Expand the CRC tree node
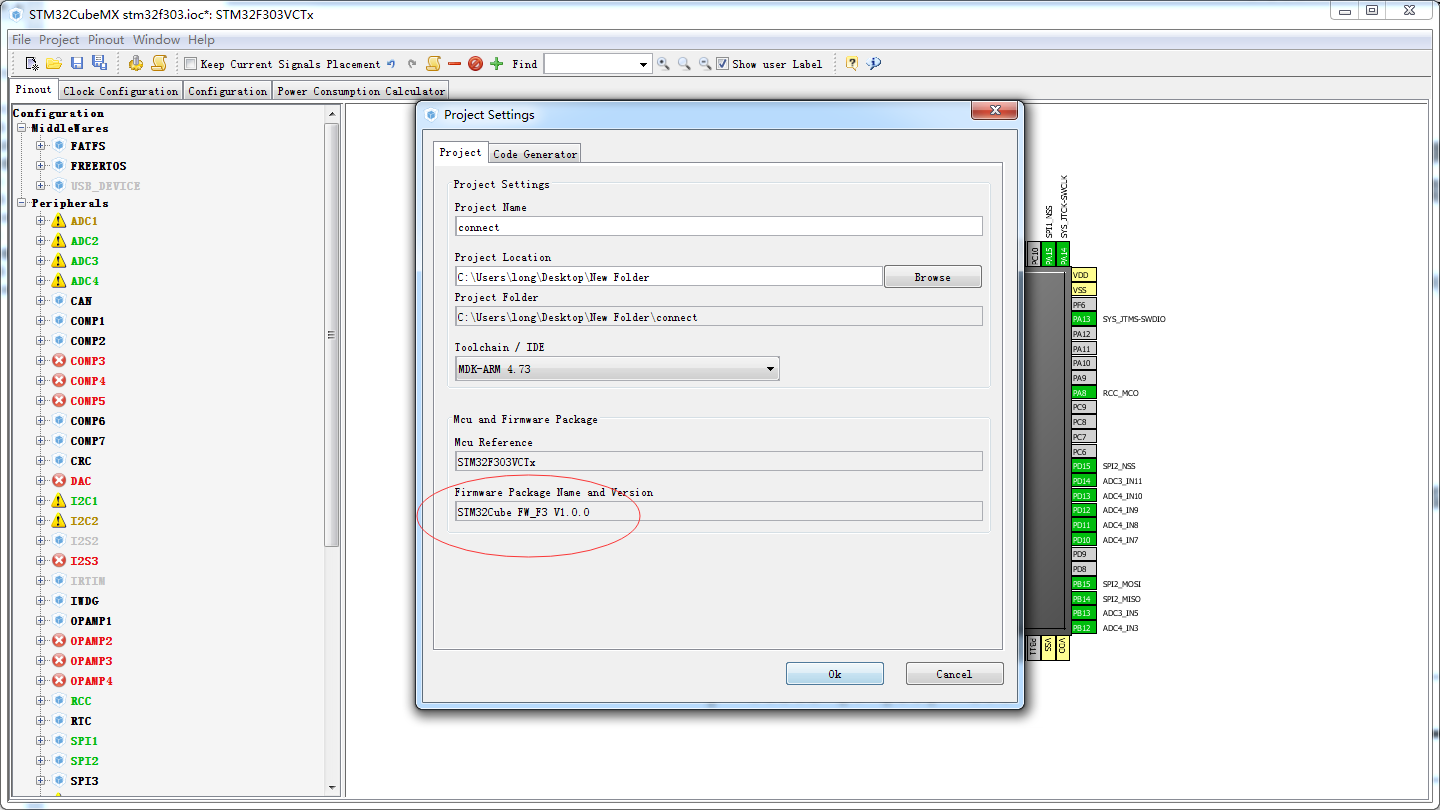Viewport: 1440px width, 810px height. [41, 461]
